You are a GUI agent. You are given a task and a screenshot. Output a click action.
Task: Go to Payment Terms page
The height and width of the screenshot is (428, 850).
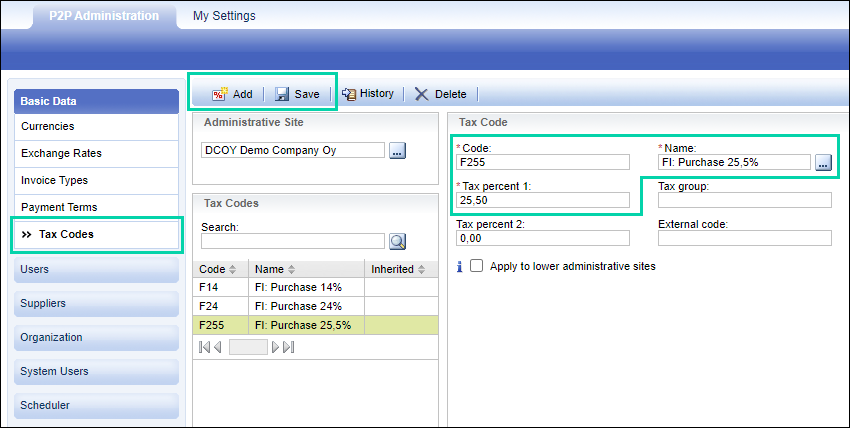coord(59,207)
